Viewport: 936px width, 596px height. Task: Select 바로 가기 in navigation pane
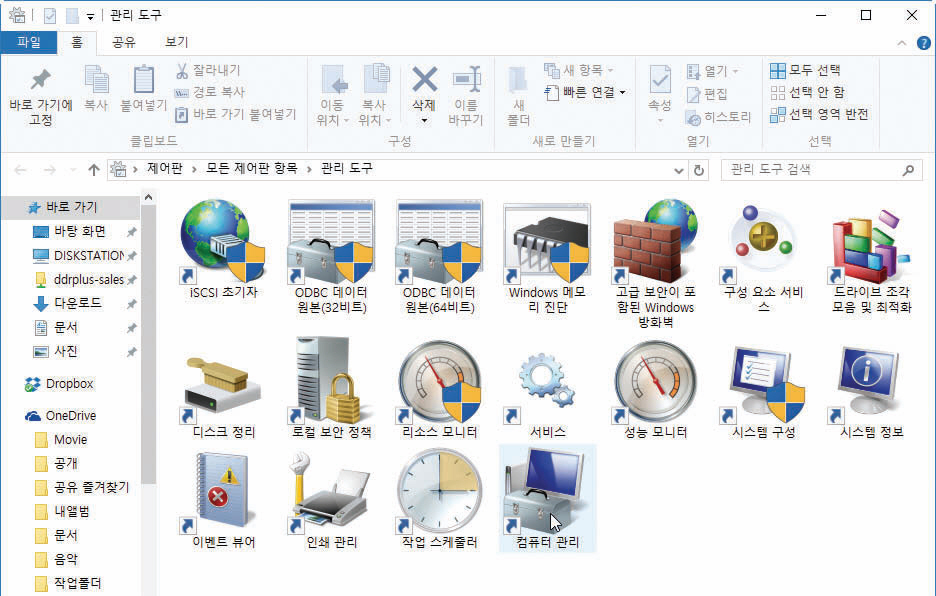[71, 207]
